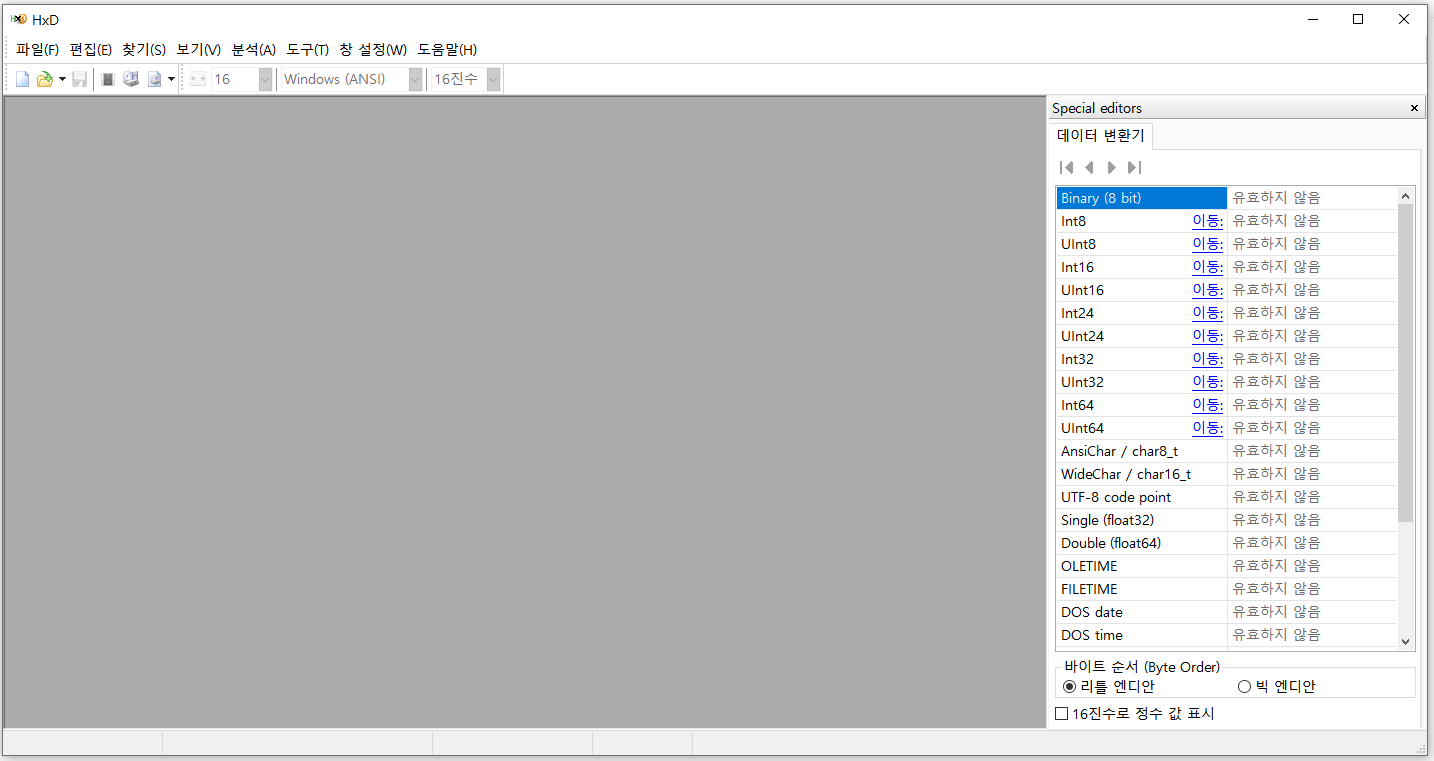Expand the open-file recent list arrow
Image resolution: width=1434 pixels, height=761 pixels.
pos(62,79)
